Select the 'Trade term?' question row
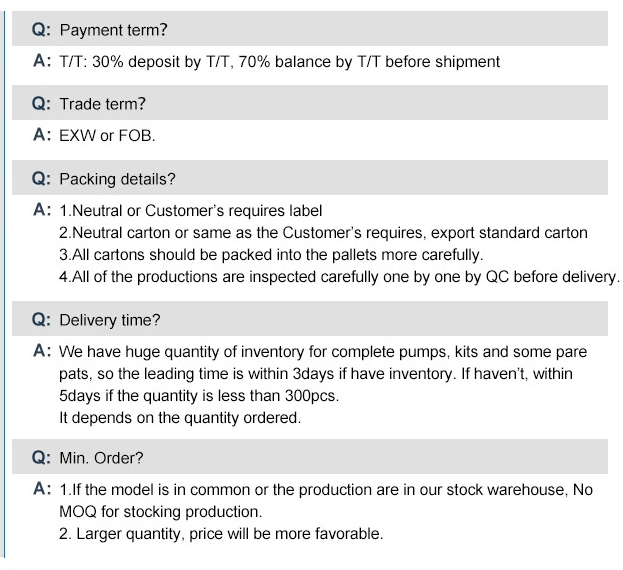 (x=310, y=102)
